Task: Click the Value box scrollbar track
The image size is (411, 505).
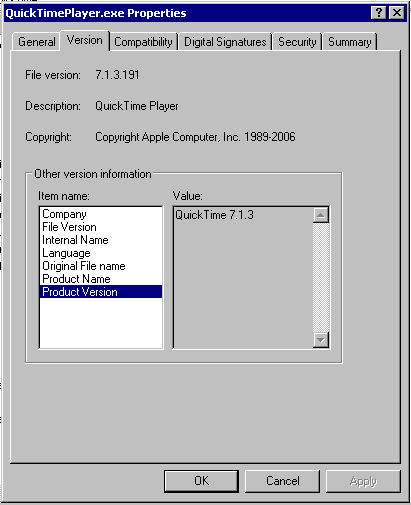Action: point(321,277)
